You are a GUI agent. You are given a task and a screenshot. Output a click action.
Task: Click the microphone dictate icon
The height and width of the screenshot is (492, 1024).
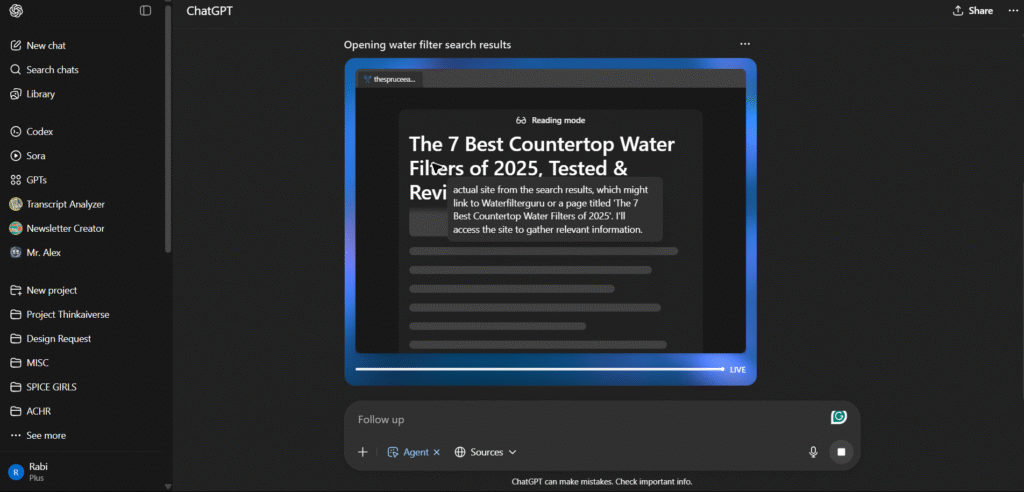pyautogui.click(x=813, y=452)
